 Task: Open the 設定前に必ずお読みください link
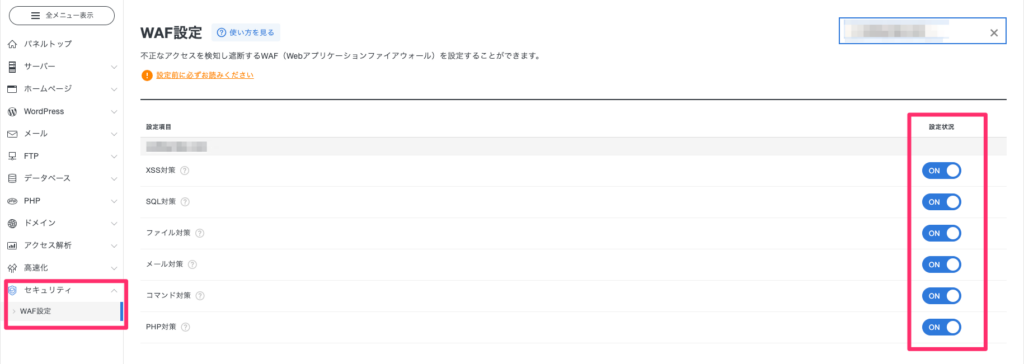pyautogui.click(x=205, y=76)
